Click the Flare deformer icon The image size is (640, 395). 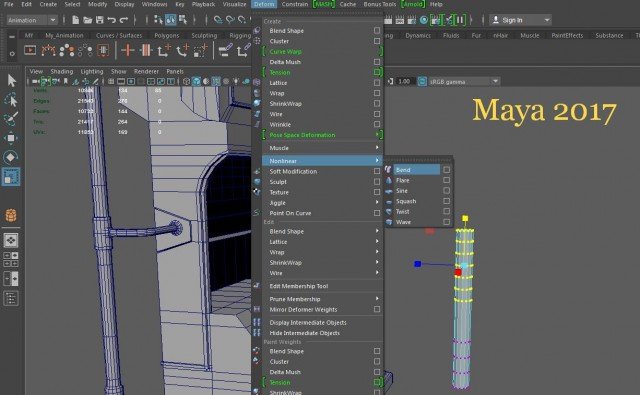point(389,180)
